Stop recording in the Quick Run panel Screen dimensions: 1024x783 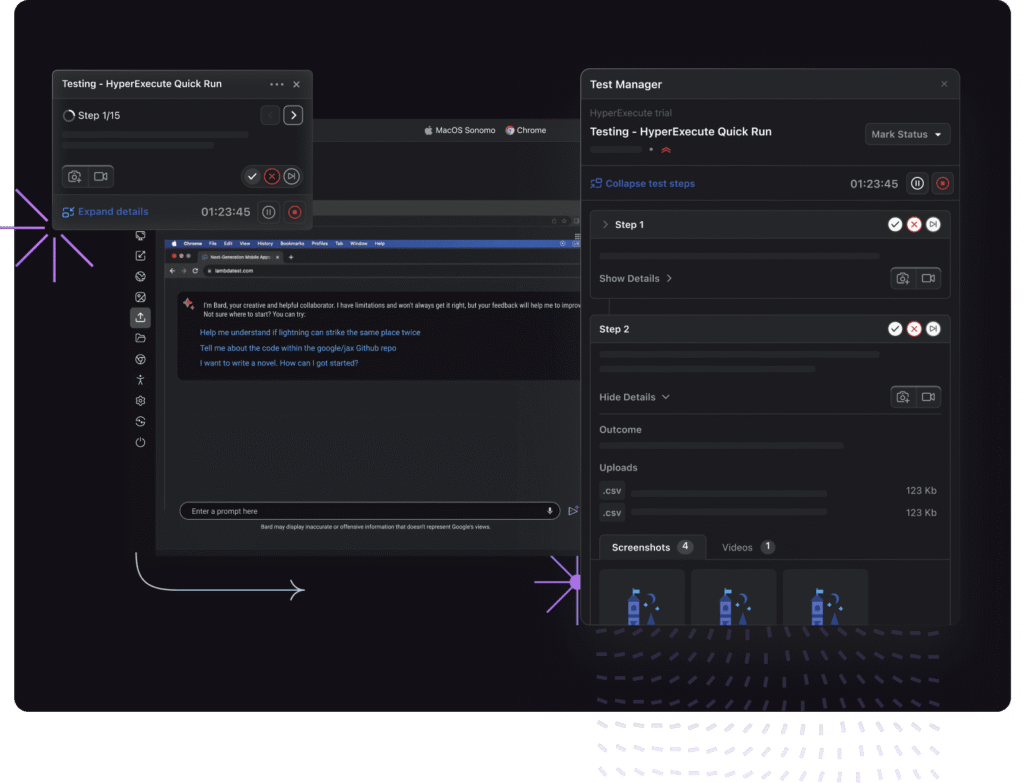pyautogui.click(x=295, y=212)
